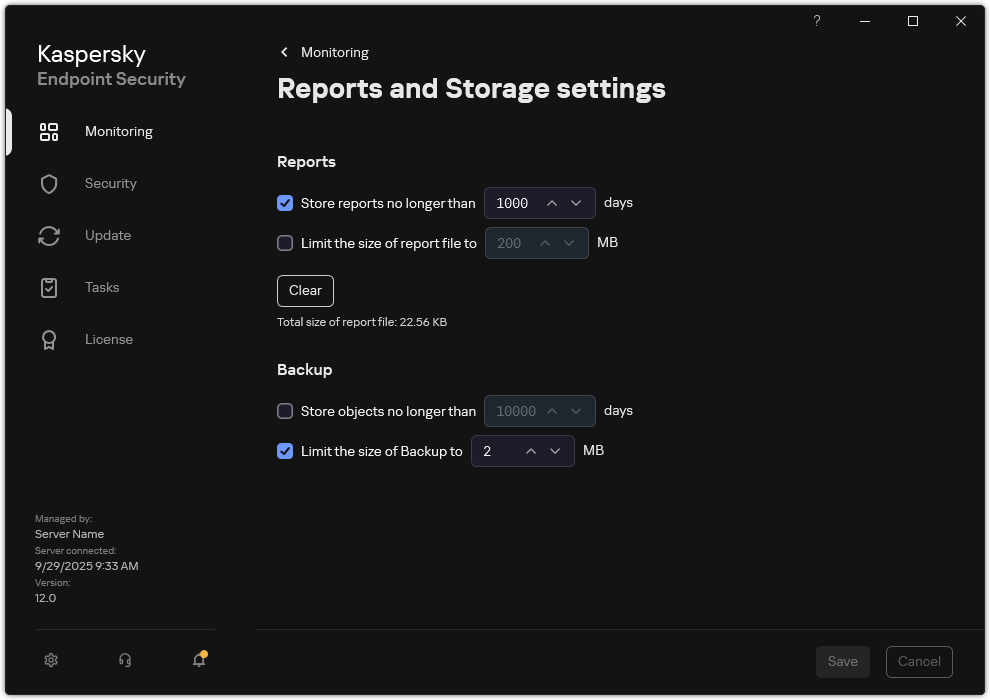Open the application settings gear

50,660
